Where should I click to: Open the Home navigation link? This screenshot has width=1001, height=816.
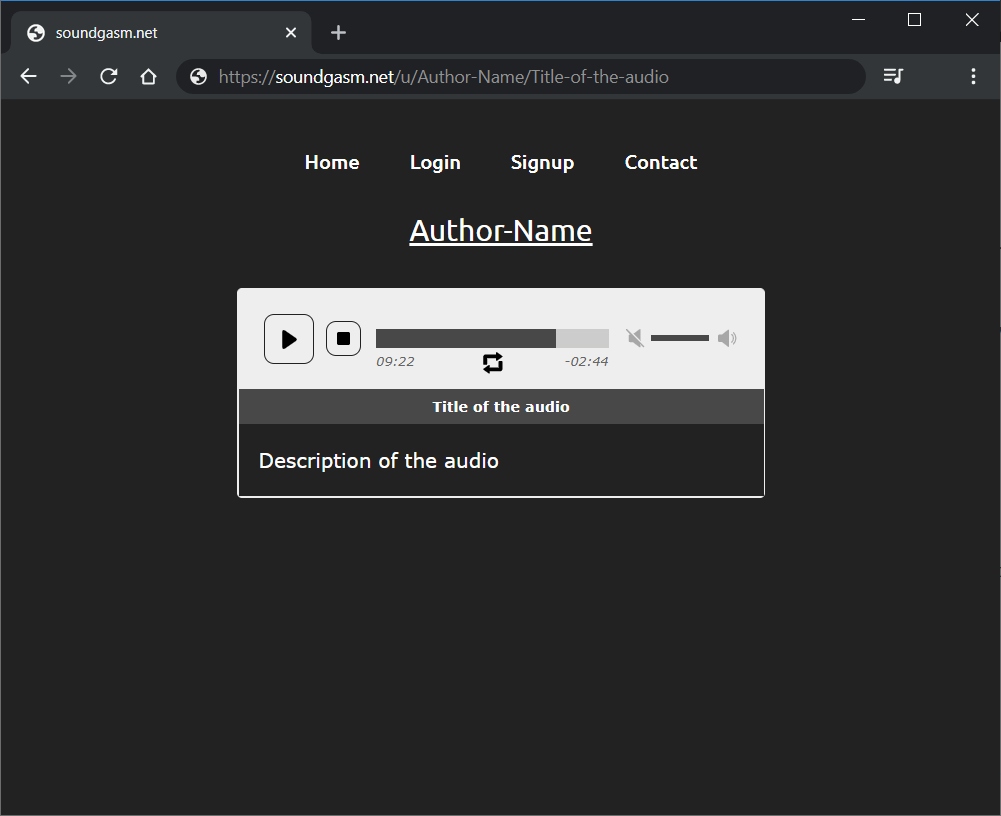[x=332, y=162]
